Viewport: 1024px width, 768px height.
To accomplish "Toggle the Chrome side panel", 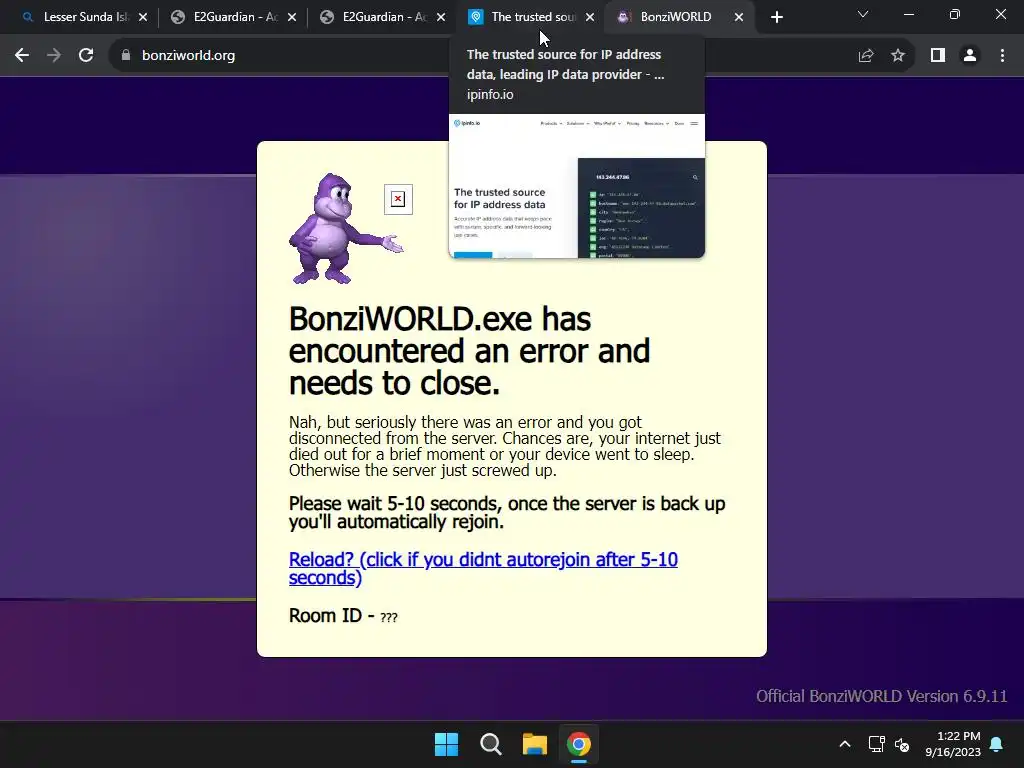I will pyautogui.click(x=938, y=56).
